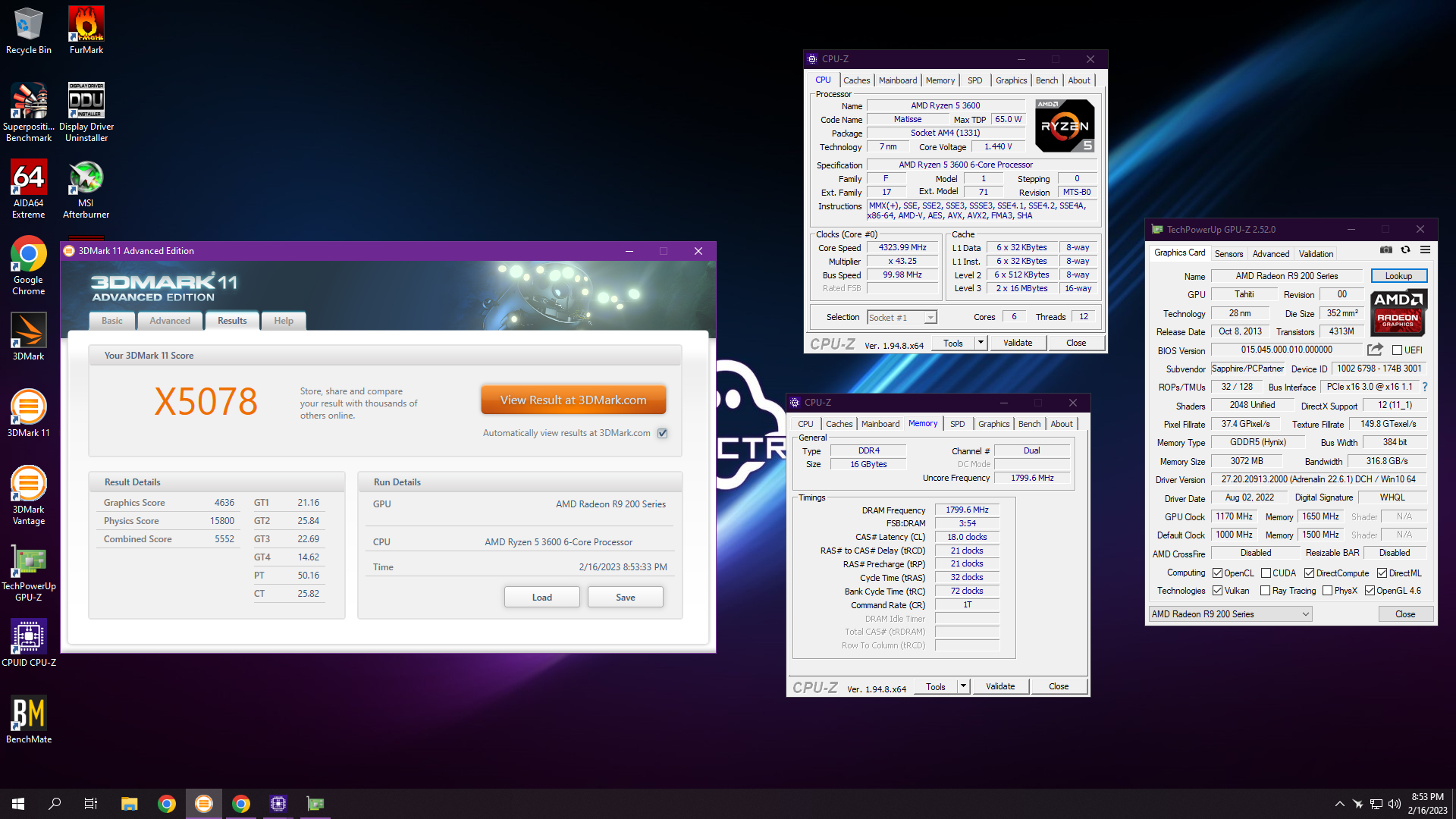Click the BIOS export share icon in GPU-Z

(1375, 350)
